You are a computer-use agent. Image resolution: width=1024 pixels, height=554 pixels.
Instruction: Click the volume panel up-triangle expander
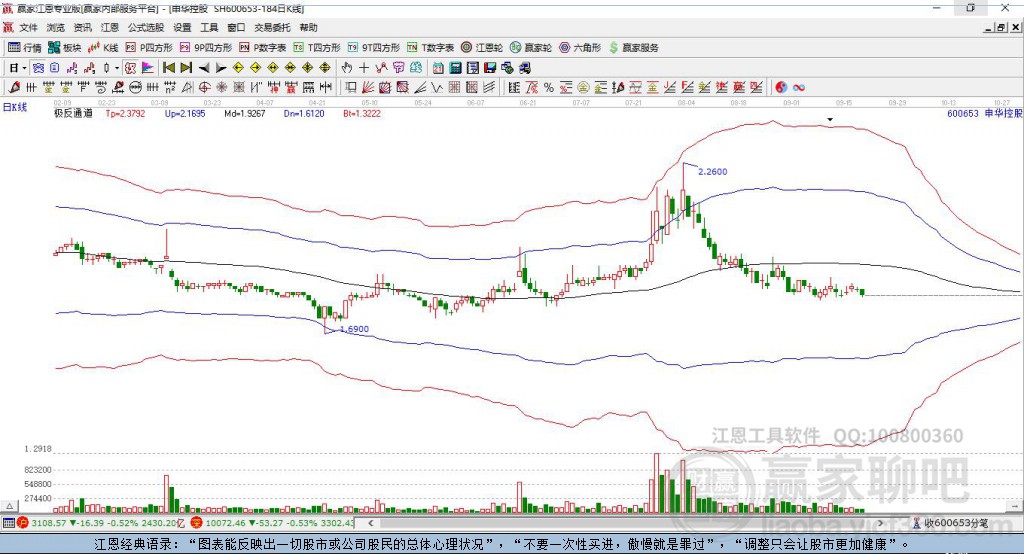[x=9, y=506]
